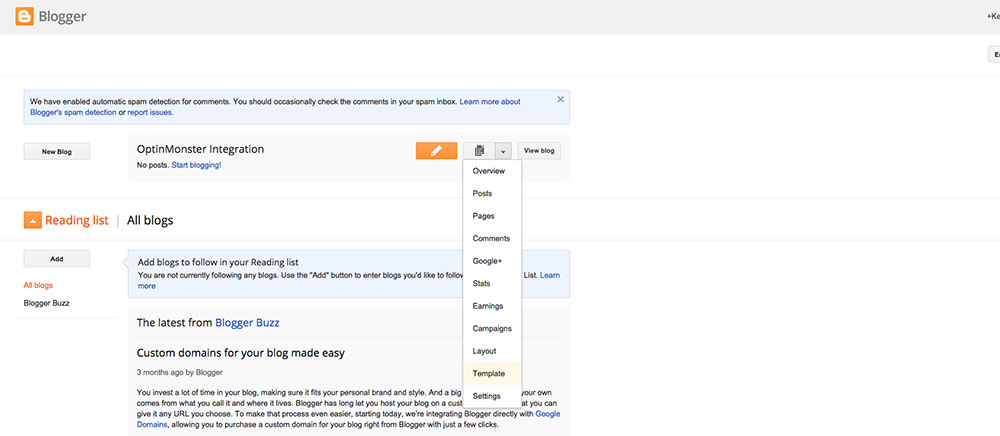Click the View blog button

(x=539, y=151)
